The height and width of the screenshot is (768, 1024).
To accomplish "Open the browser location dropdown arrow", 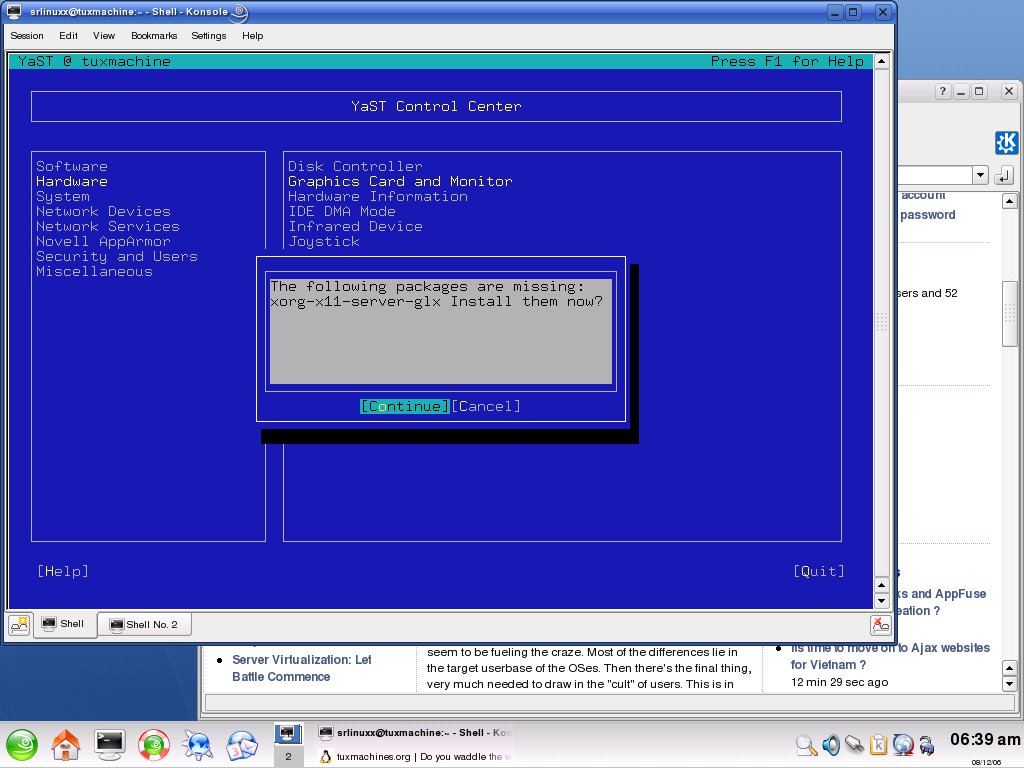I will (x=980, y=175).
